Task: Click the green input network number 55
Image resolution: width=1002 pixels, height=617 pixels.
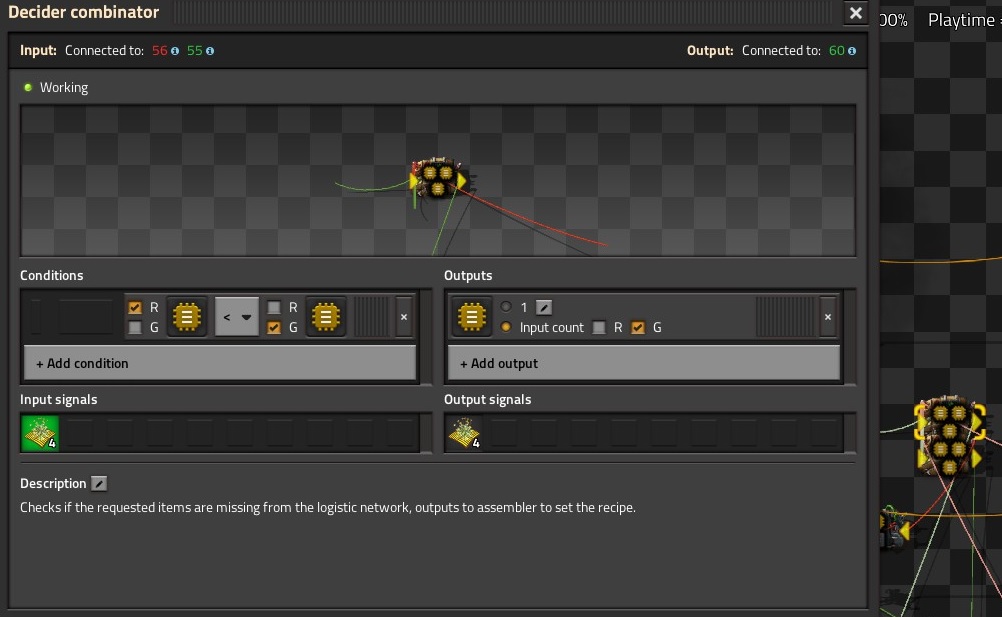Action: 195,51
